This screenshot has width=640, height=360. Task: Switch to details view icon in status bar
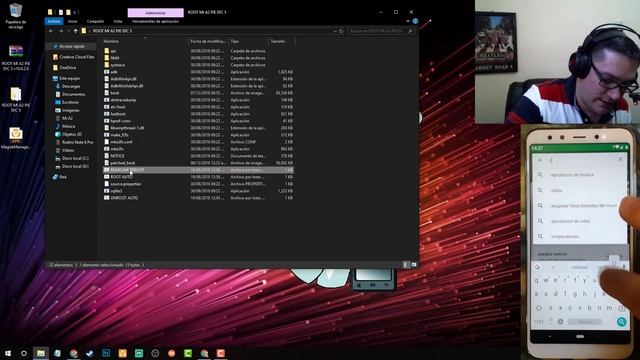406,265
